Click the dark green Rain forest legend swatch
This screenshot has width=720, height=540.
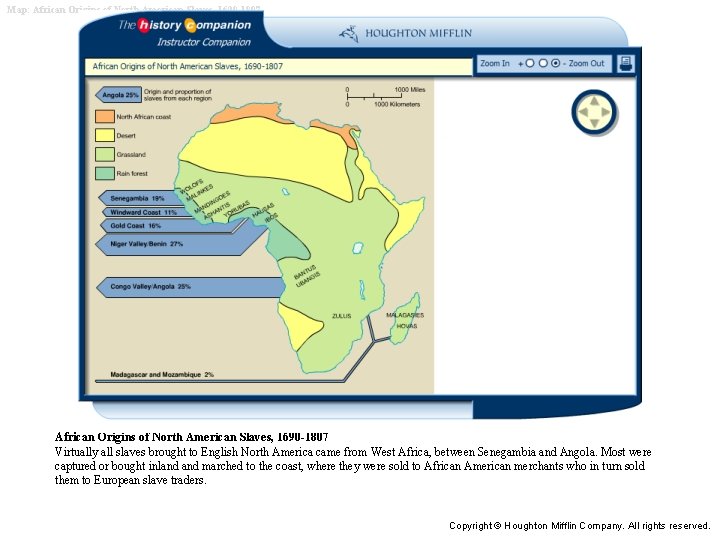tap(105, 173)
